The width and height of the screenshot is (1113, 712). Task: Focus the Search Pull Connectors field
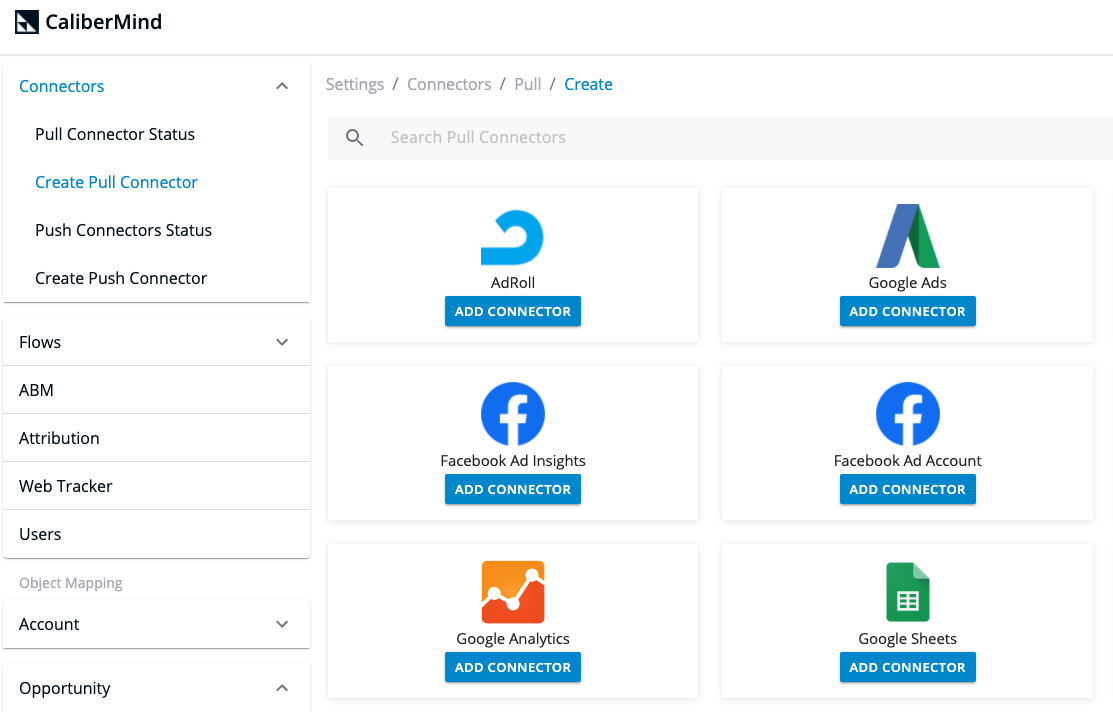click(720, 138)
